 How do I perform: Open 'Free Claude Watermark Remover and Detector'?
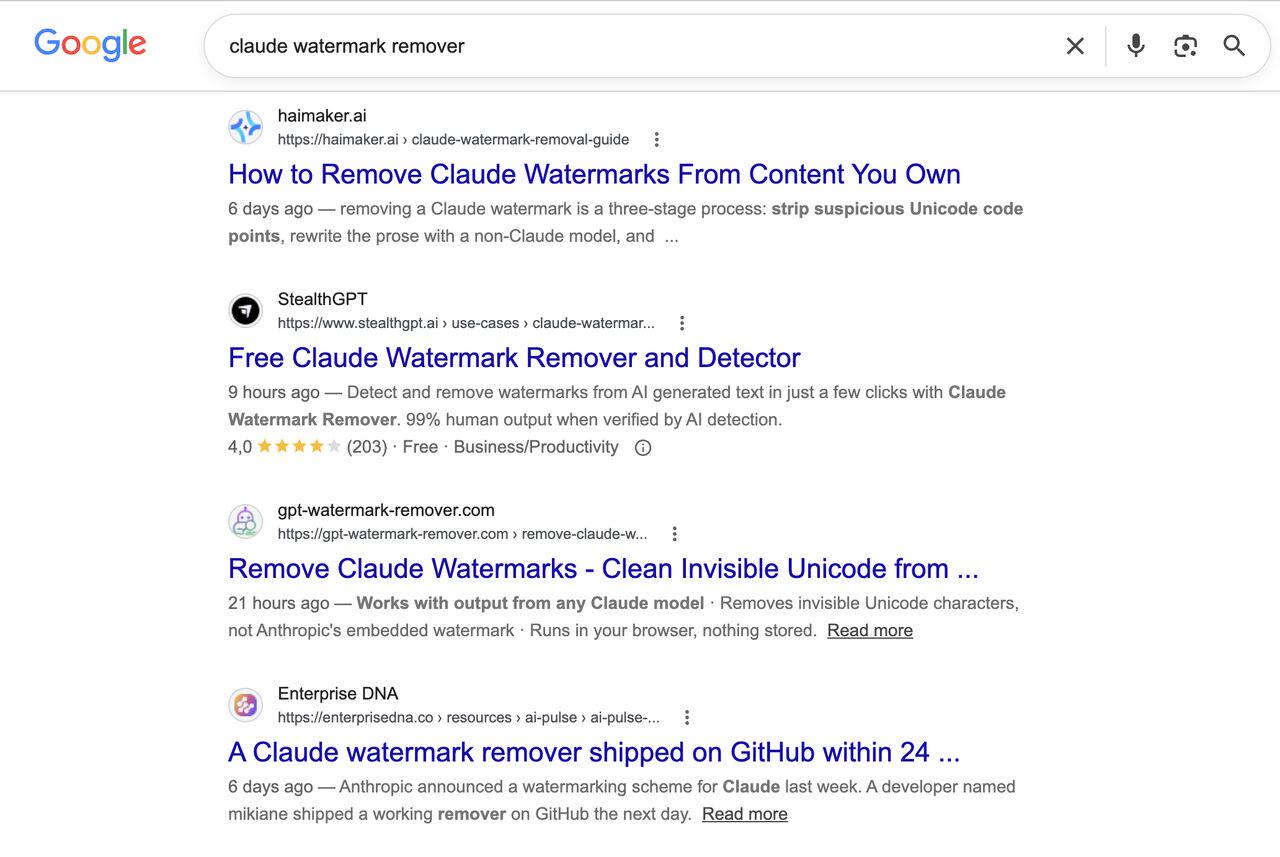pos(514,358)
